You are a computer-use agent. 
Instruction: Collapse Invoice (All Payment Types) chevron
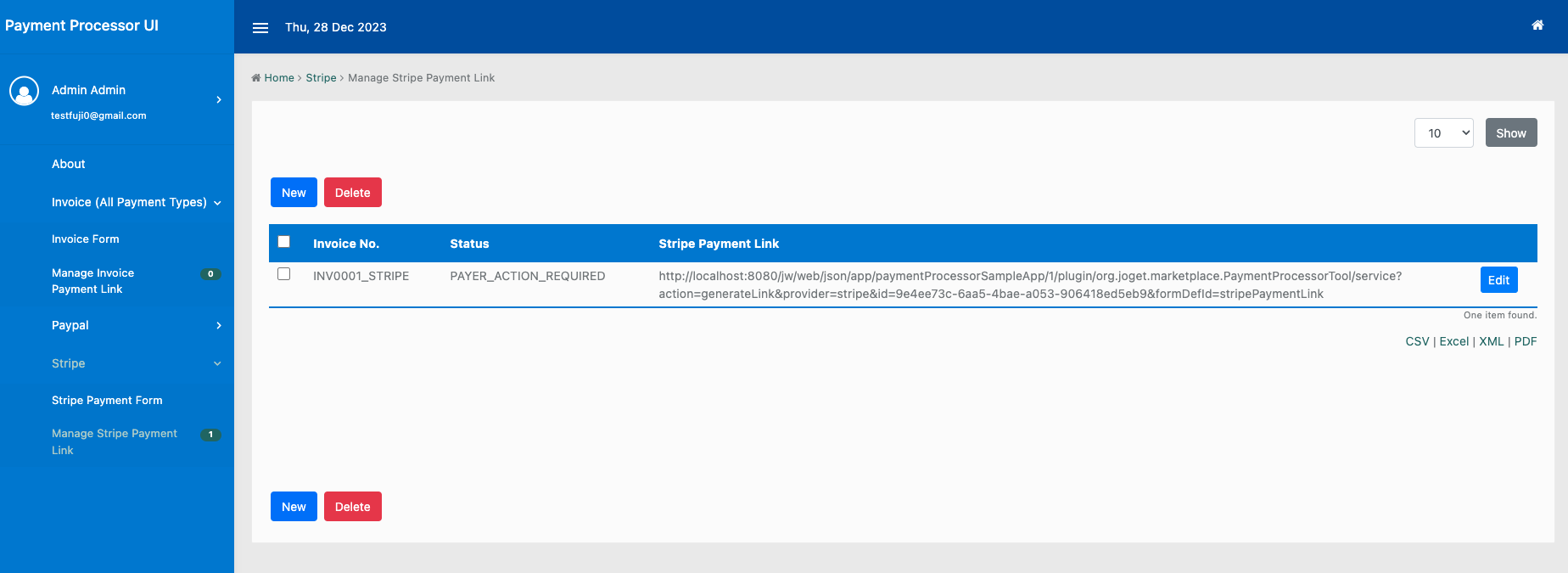tap(217, 203)
